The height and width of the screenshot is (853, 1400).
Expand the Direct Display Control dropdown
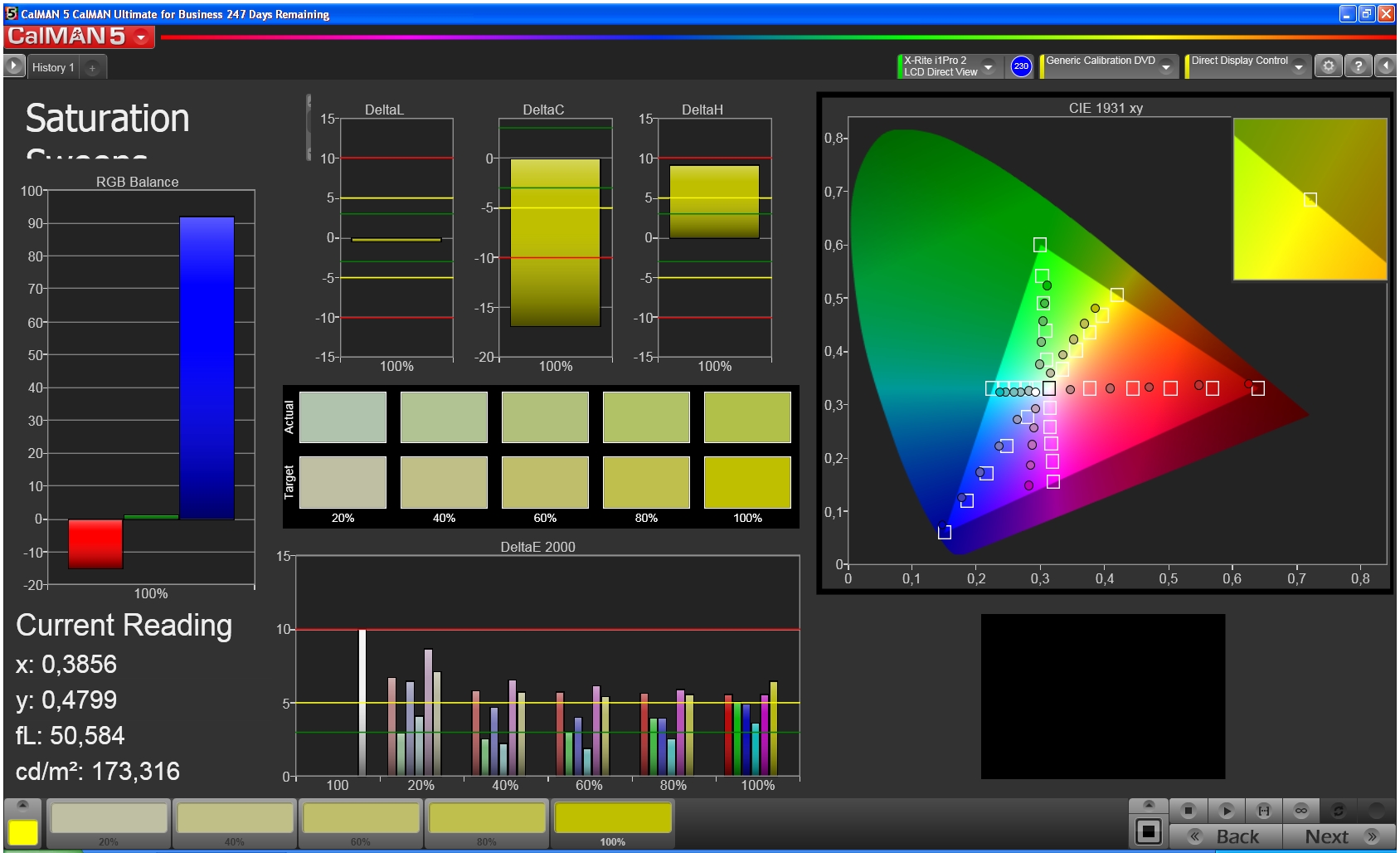pos(1299,66)
